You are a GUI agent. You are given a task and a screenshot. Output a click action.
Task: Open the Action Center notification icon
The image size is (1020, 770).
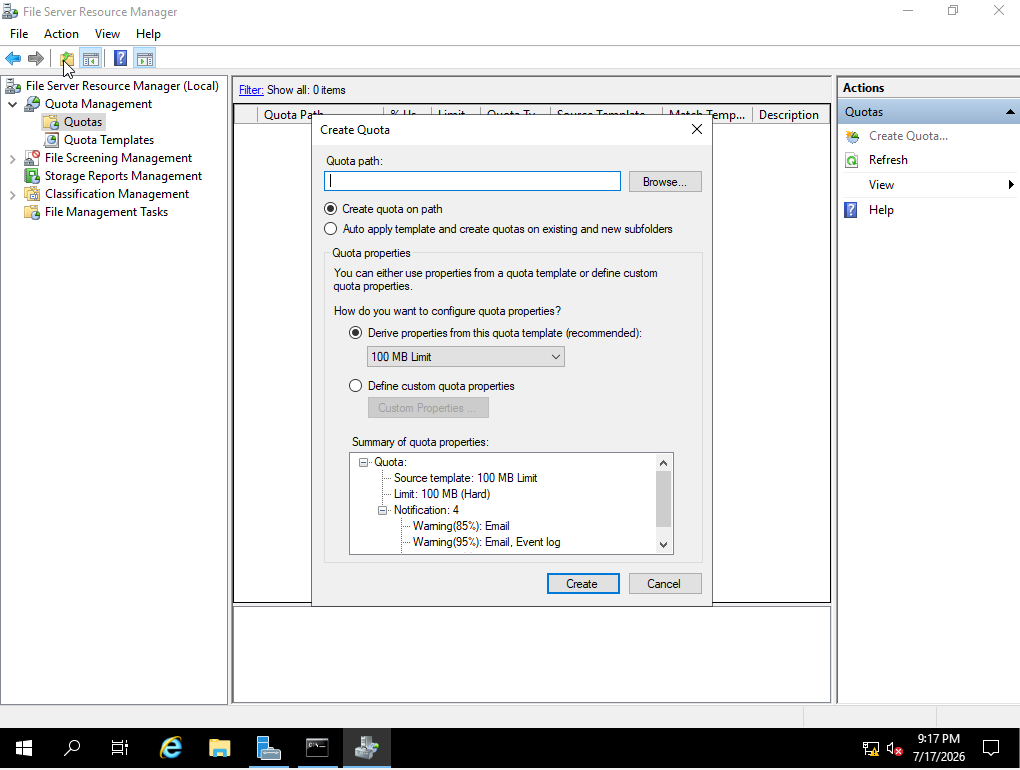pyautogui.click(x=991, y=749)
